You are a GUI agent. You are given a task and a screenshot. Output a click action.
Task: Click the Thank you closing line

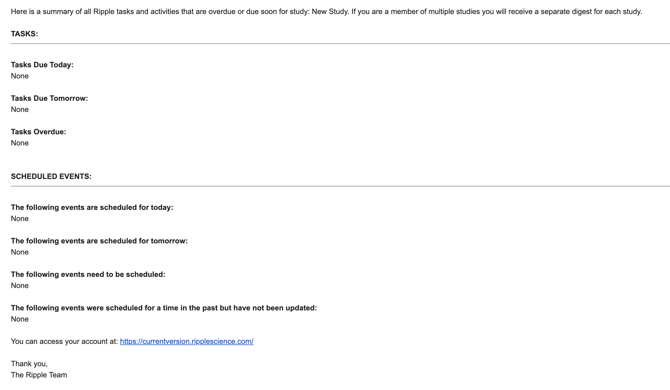[x=29, y=364]
